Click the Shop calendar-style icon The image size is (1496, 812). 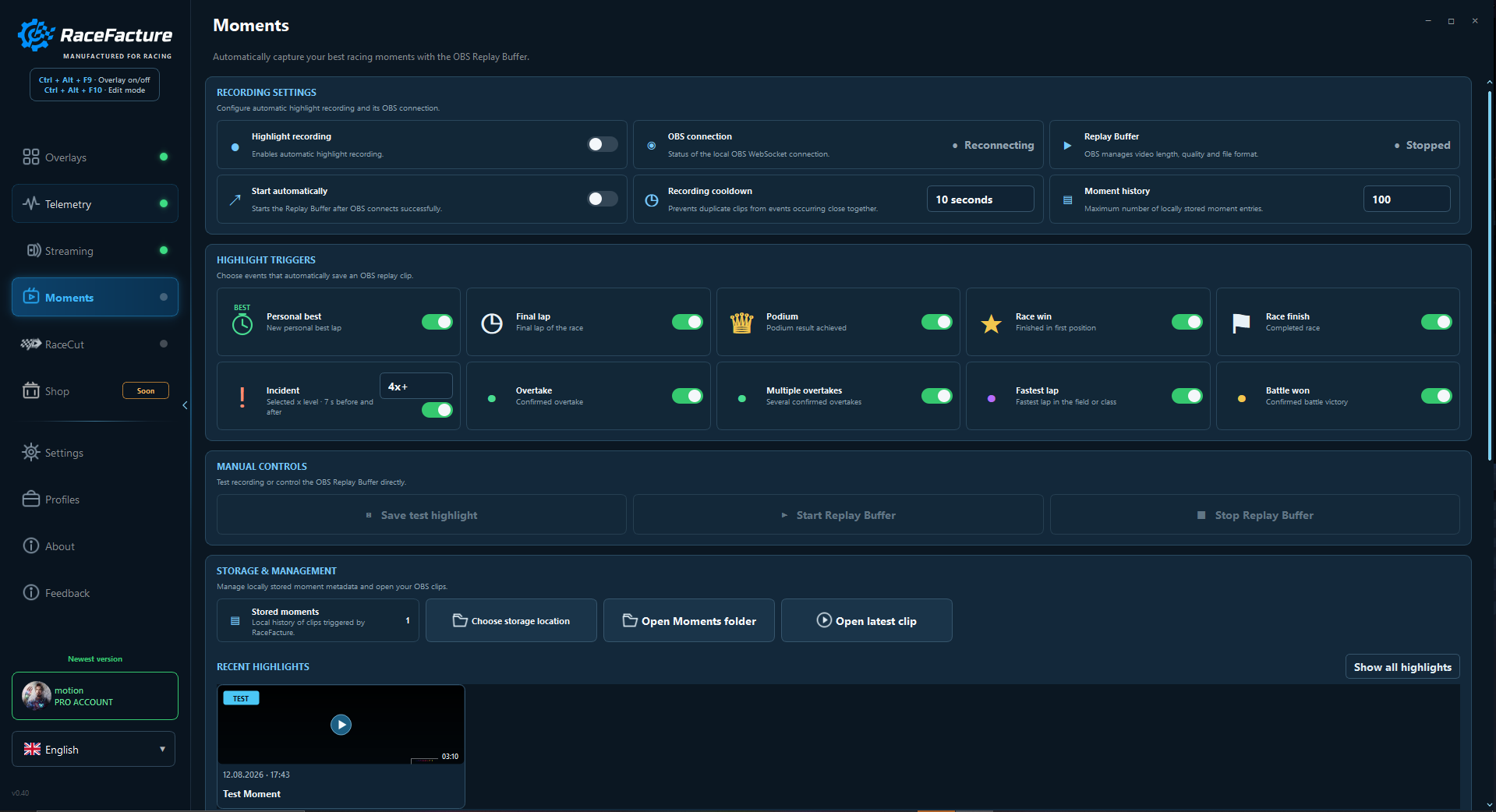tap(31, 391)
